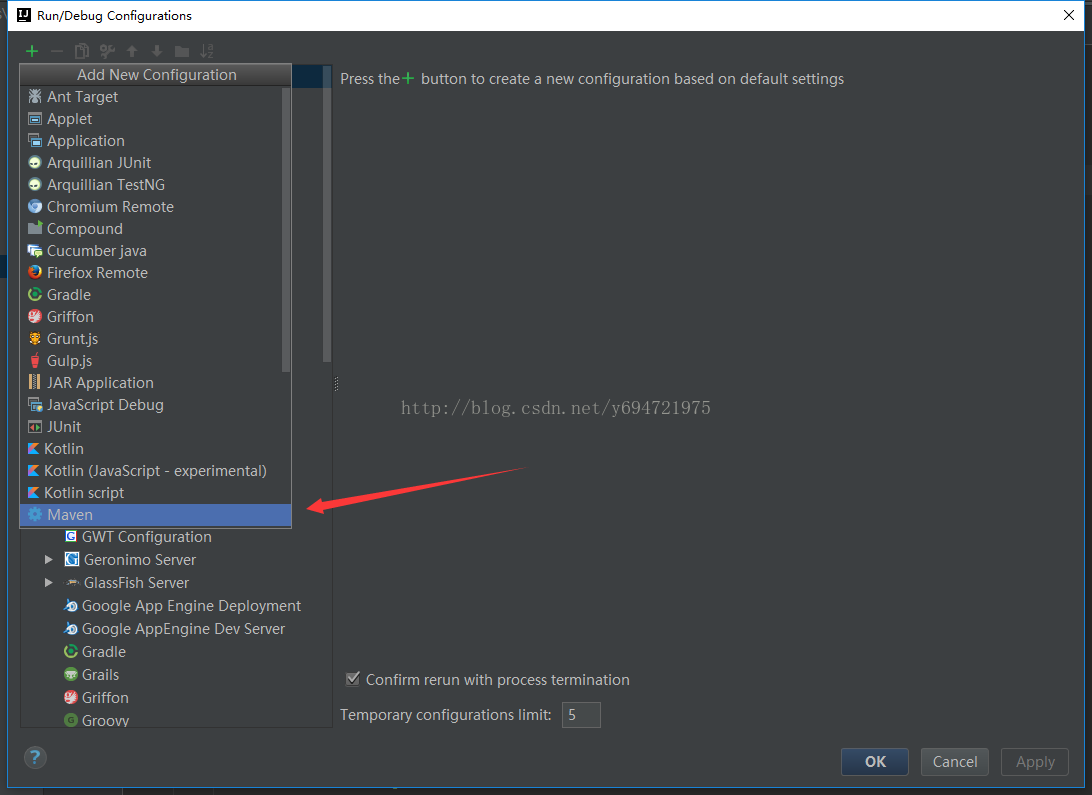Image resolution: width=1092 pixels, height=795 pixels.
Task: Click the Cancel button
Action: (955, 762)
